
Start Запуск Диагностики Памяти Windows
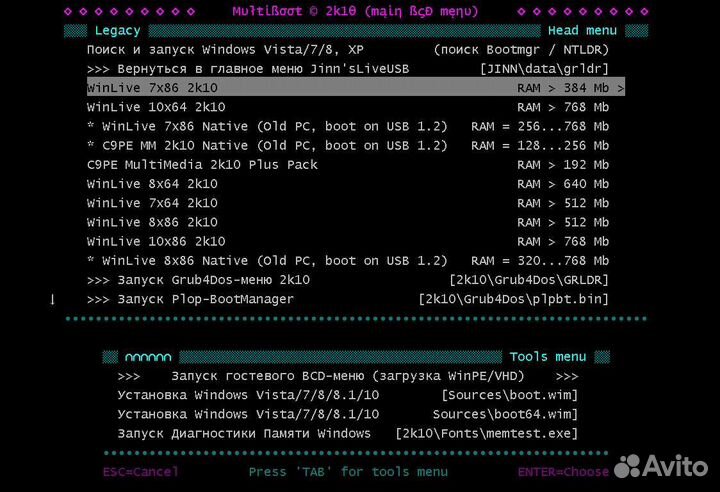pyautogui.click(x=348, y=434)
